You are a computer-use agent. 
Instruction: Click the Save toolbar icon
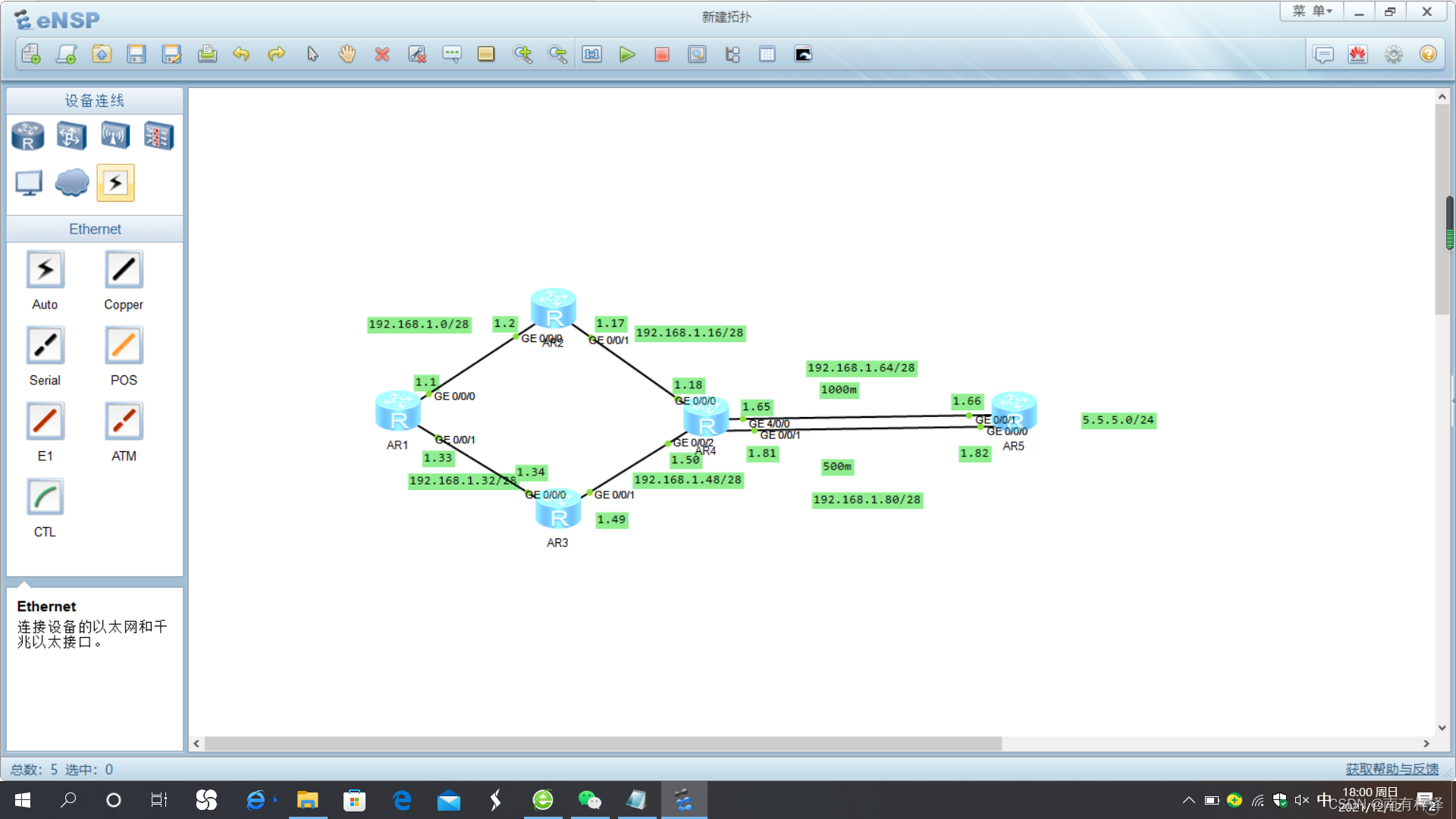(x=136, y=54)
